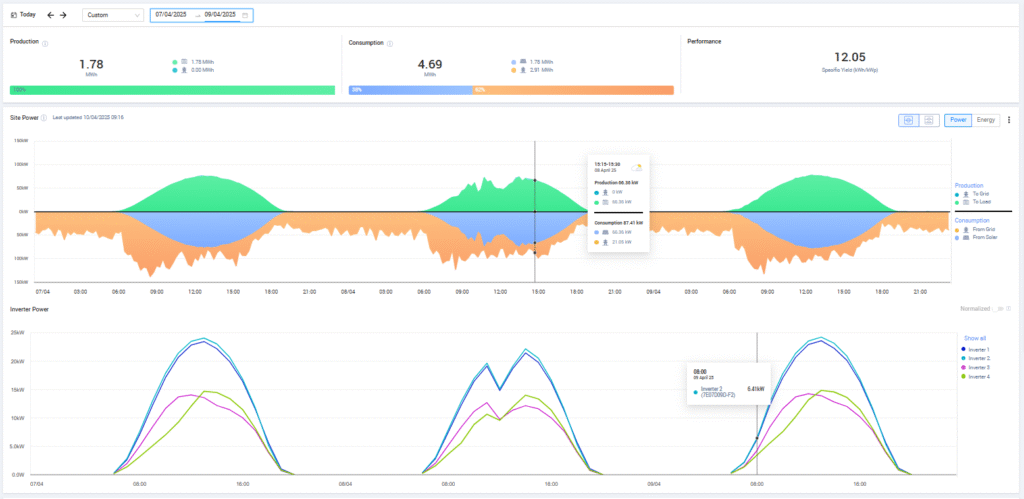Screen dimensions: 1024x499
Task: Click the Today button
Action: pos(24,14)
